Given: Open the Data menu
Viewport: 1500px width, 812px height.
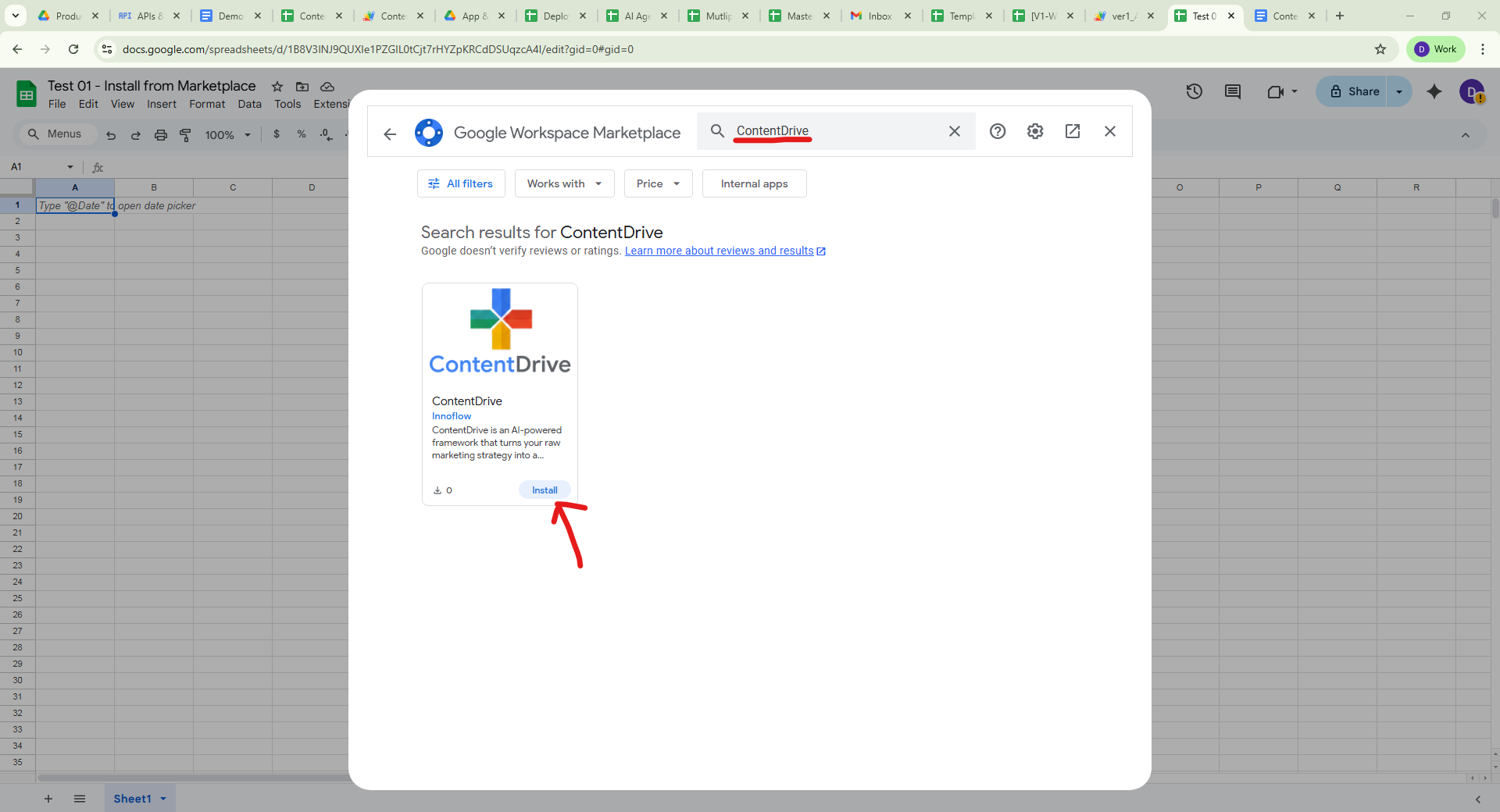Looking at the screenshot, I should pyautogui.click(x=250, y=104).
